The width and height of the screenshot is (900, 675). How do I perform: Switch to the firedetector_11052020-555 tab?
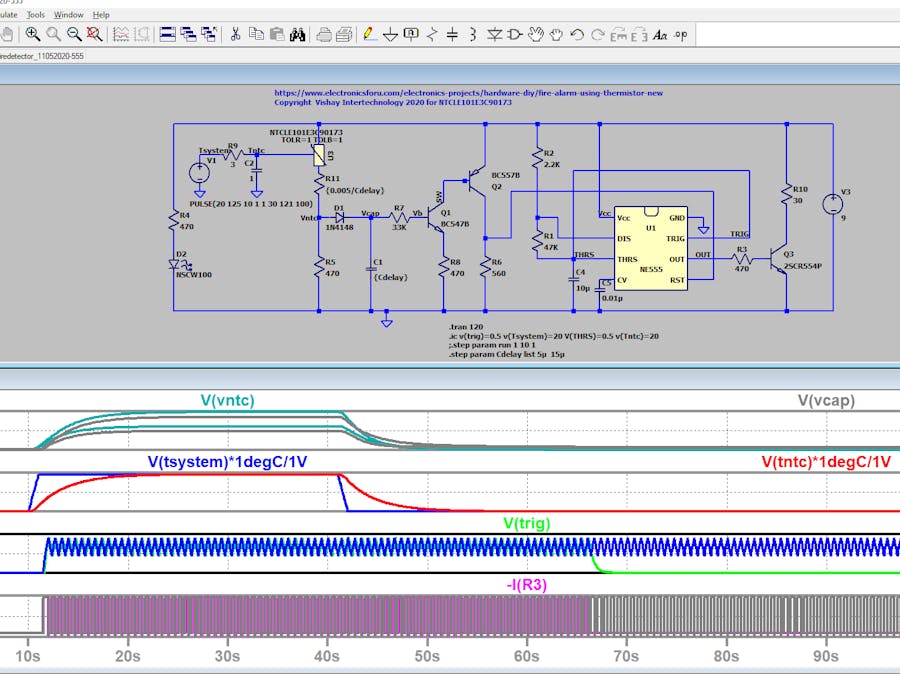click(x=42, y=56)
